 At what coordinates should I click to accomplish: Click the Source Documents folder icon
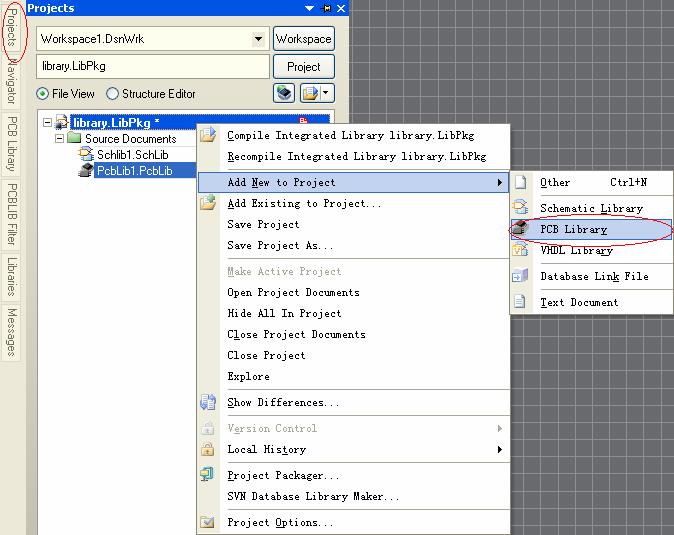74,138
